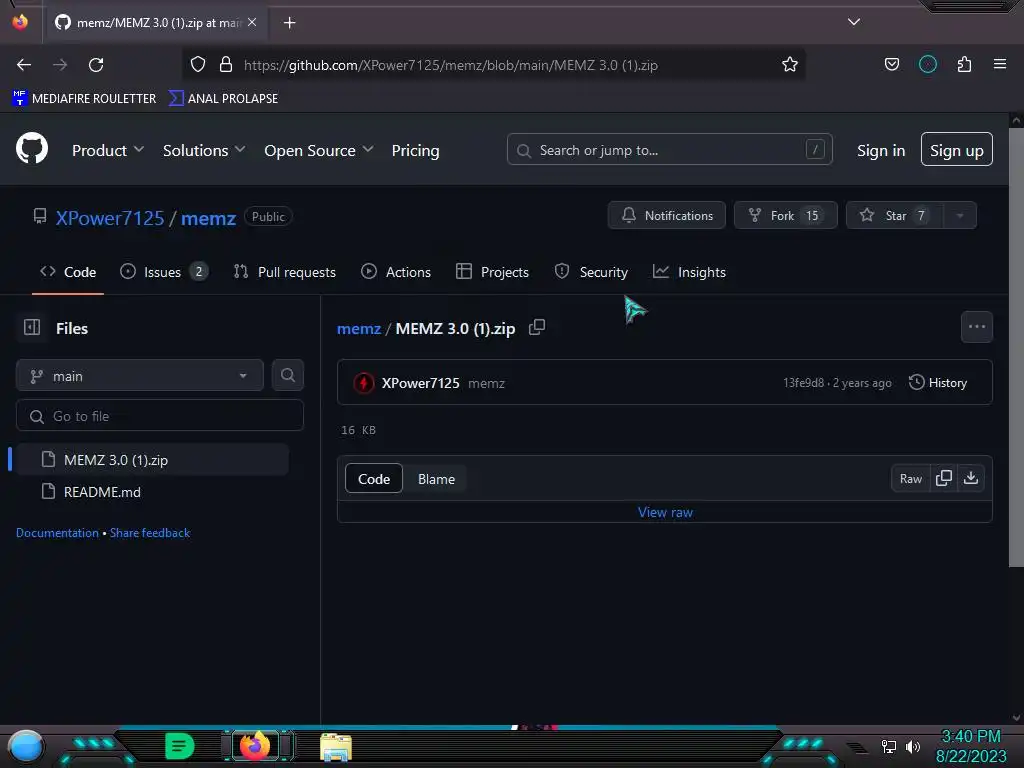Click the XPower7125 avatar icon
The height and width of the screenshot is (768, 1024).
[364, 383]
